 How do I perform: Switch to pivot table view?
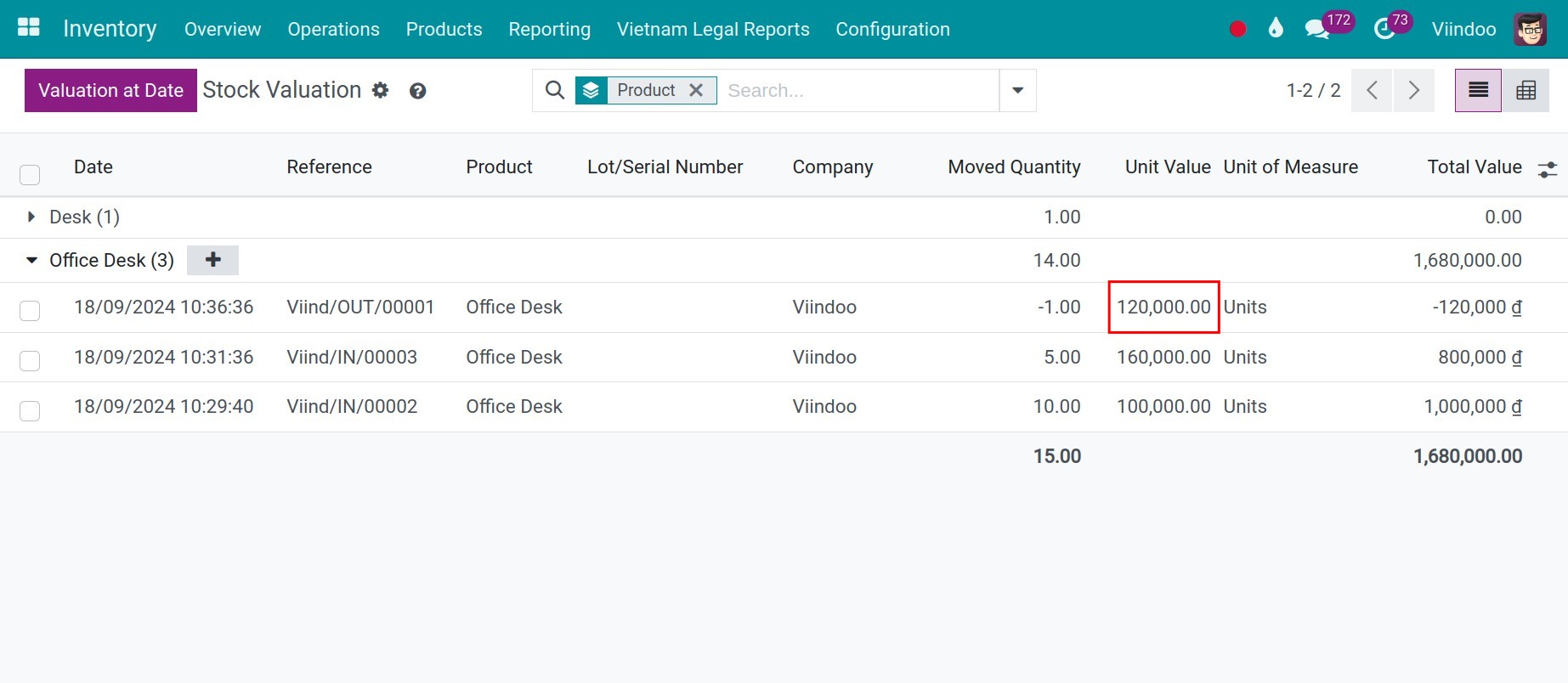(x=1526, y=90)
